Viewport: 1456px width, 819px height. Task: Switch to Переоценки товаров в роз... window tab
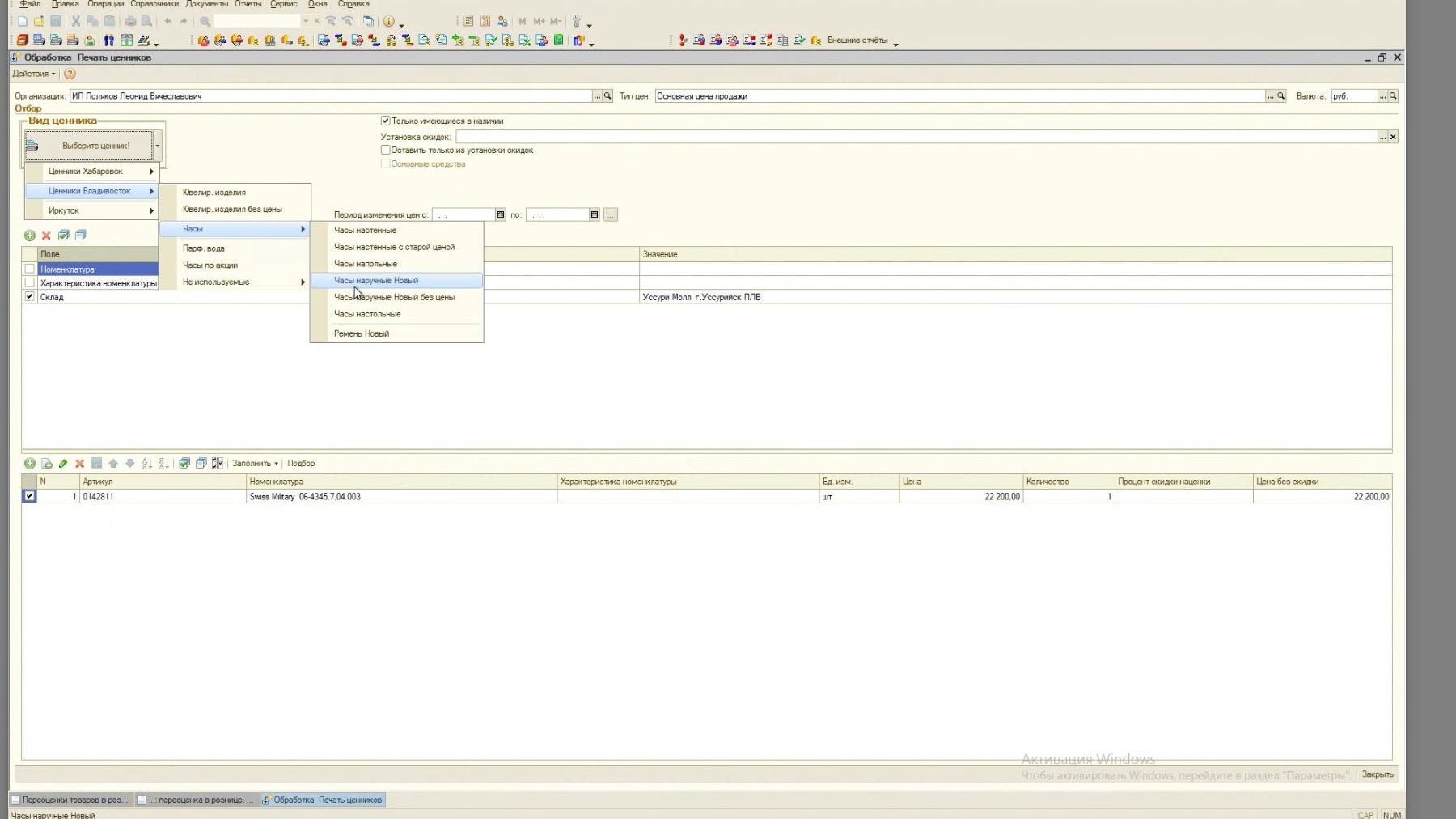[x=70, y=800]
